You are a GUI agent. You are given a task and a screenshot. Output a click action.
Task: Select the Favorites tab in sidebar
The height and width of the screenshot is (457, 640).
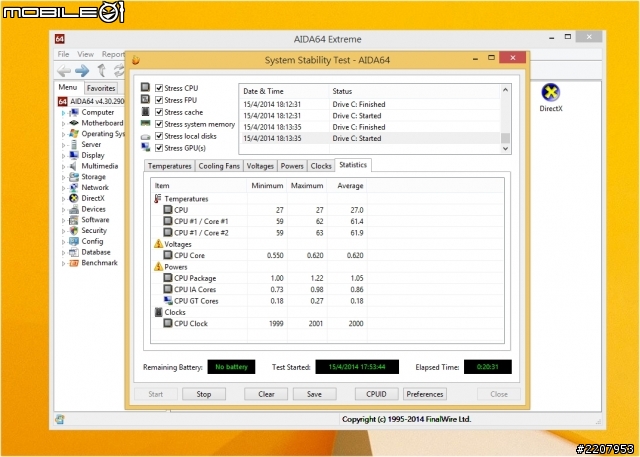pos(101,88)
